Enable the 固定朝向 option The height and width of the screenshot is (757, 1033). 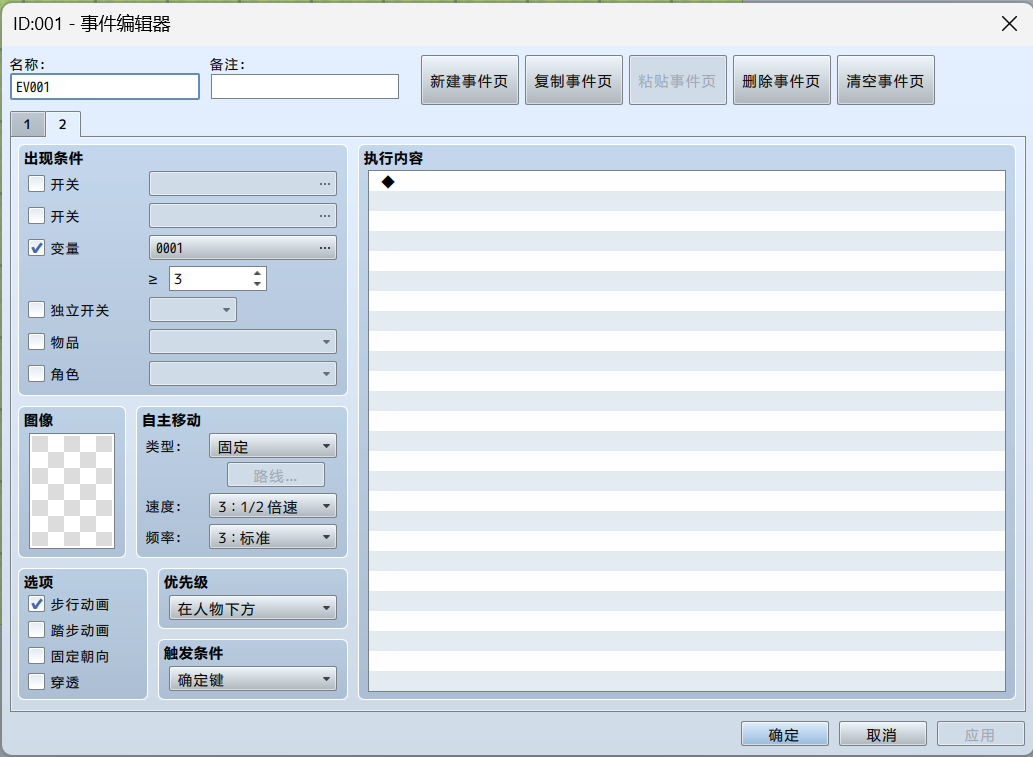(37, 656)
